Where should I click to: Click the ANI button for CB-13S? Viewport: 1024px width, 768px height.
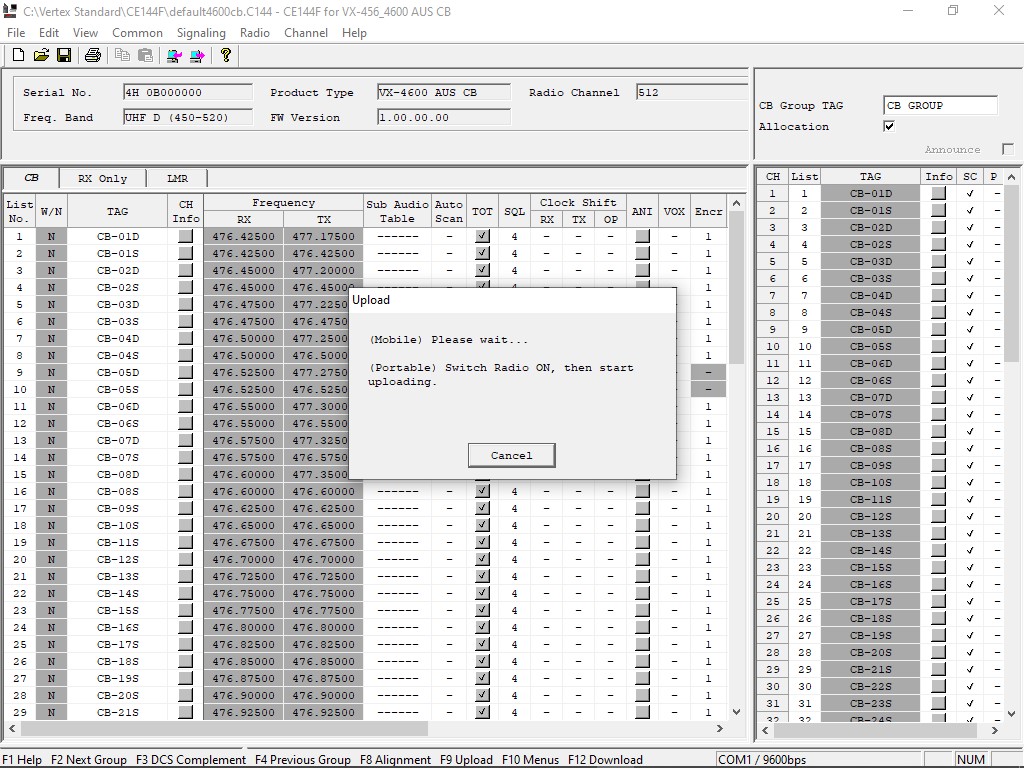[642, 576]
